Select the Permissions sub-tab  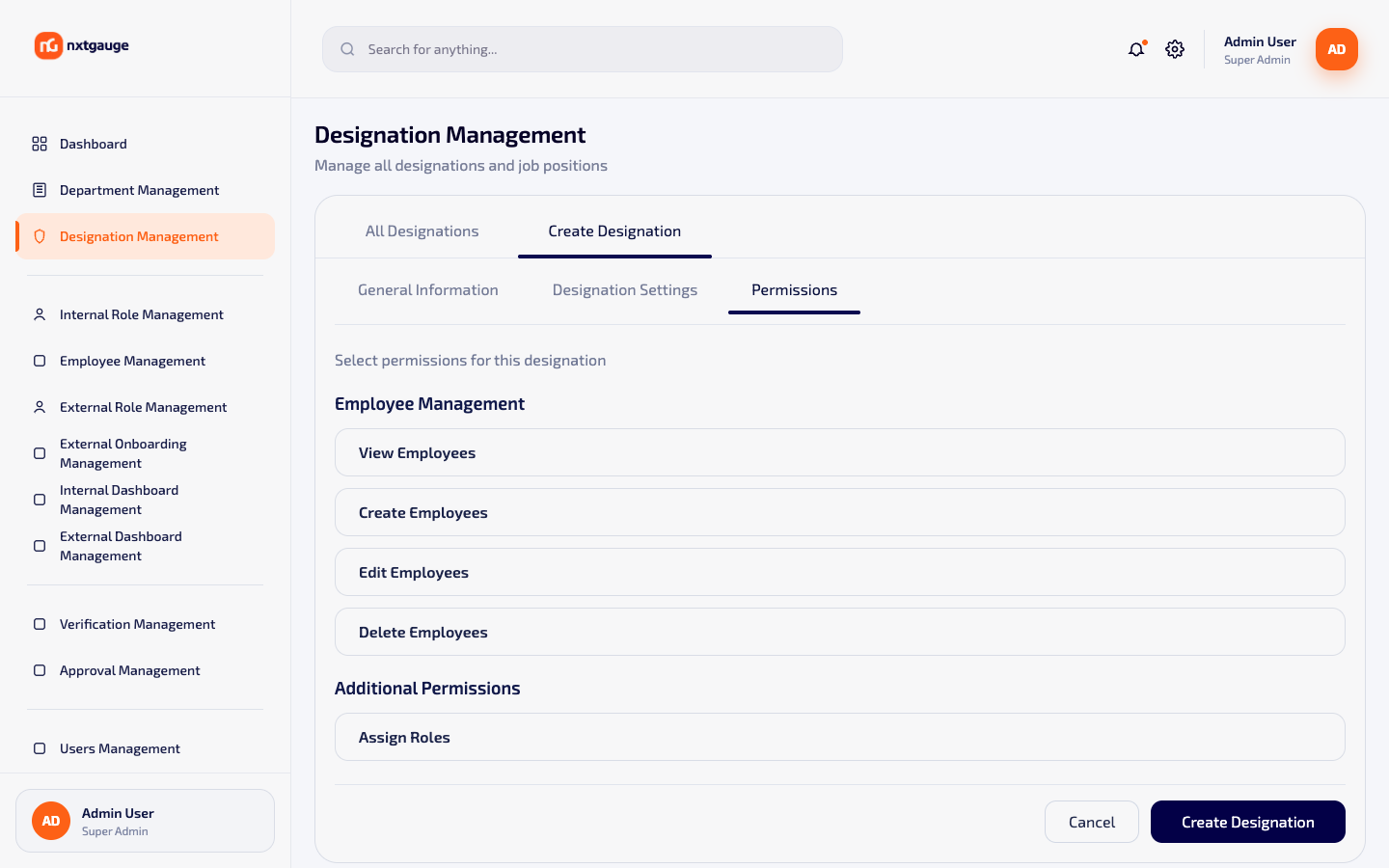(794, 290)
